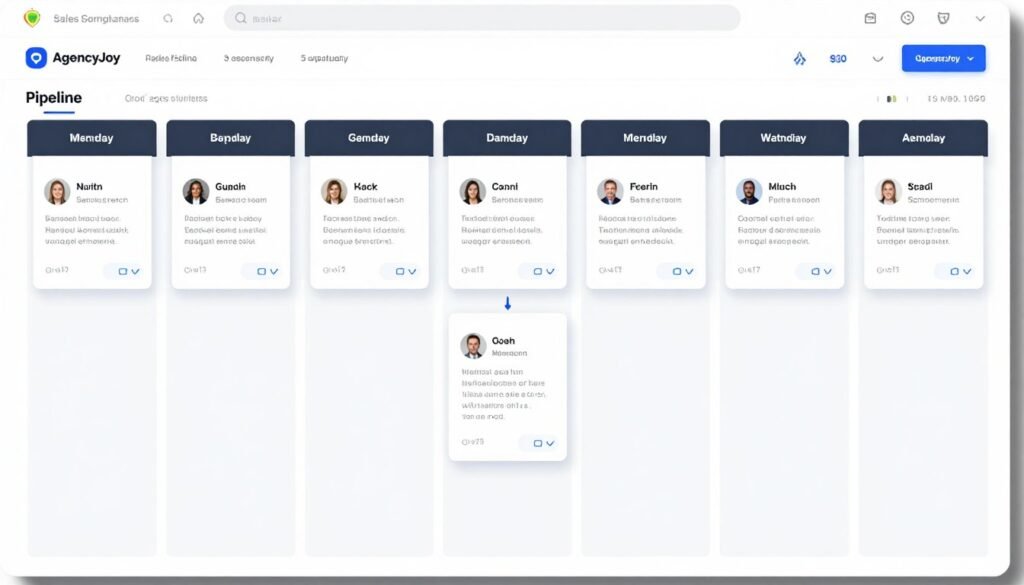Expand the chevron at the far top right
1024x585 pixels.
(980, 17)
